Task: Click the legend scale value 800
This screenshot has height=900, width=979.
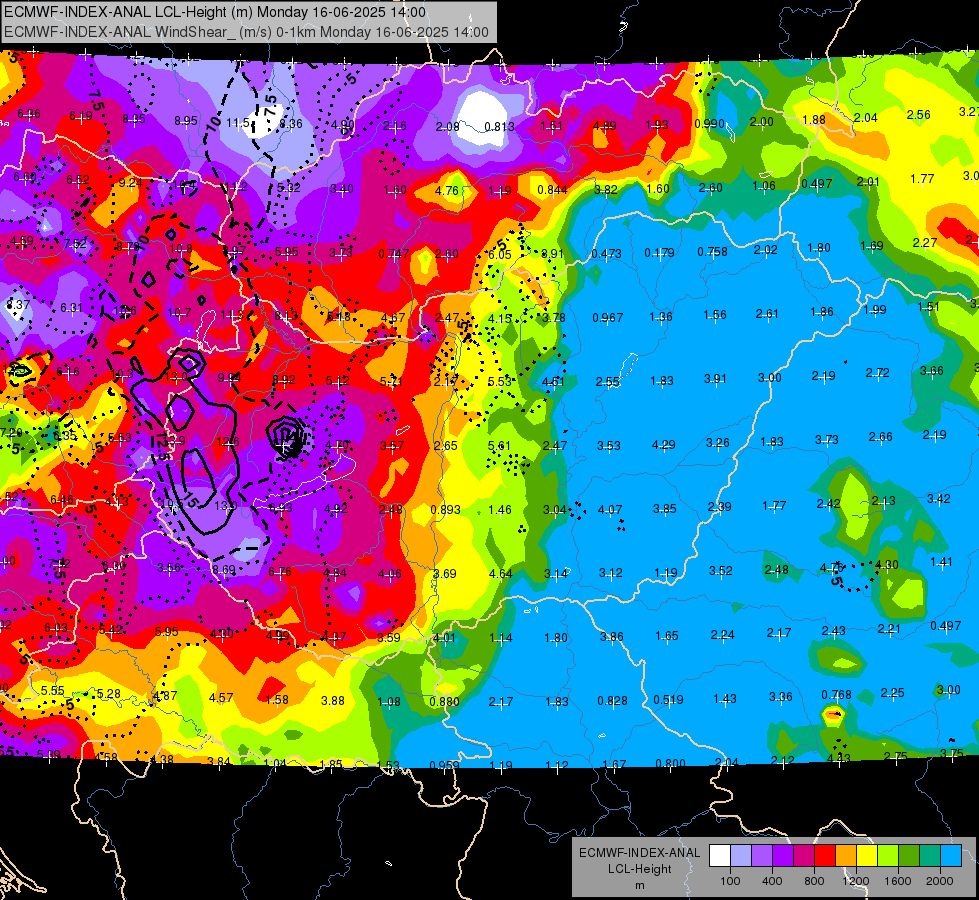Action: coord(814,881)
